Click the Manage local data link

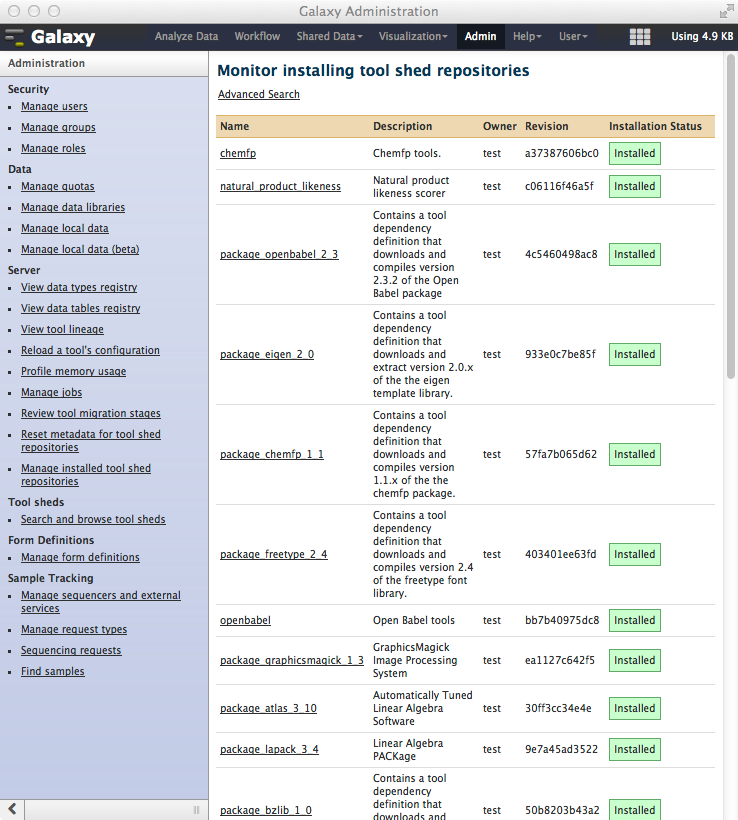tap(64, 228)
